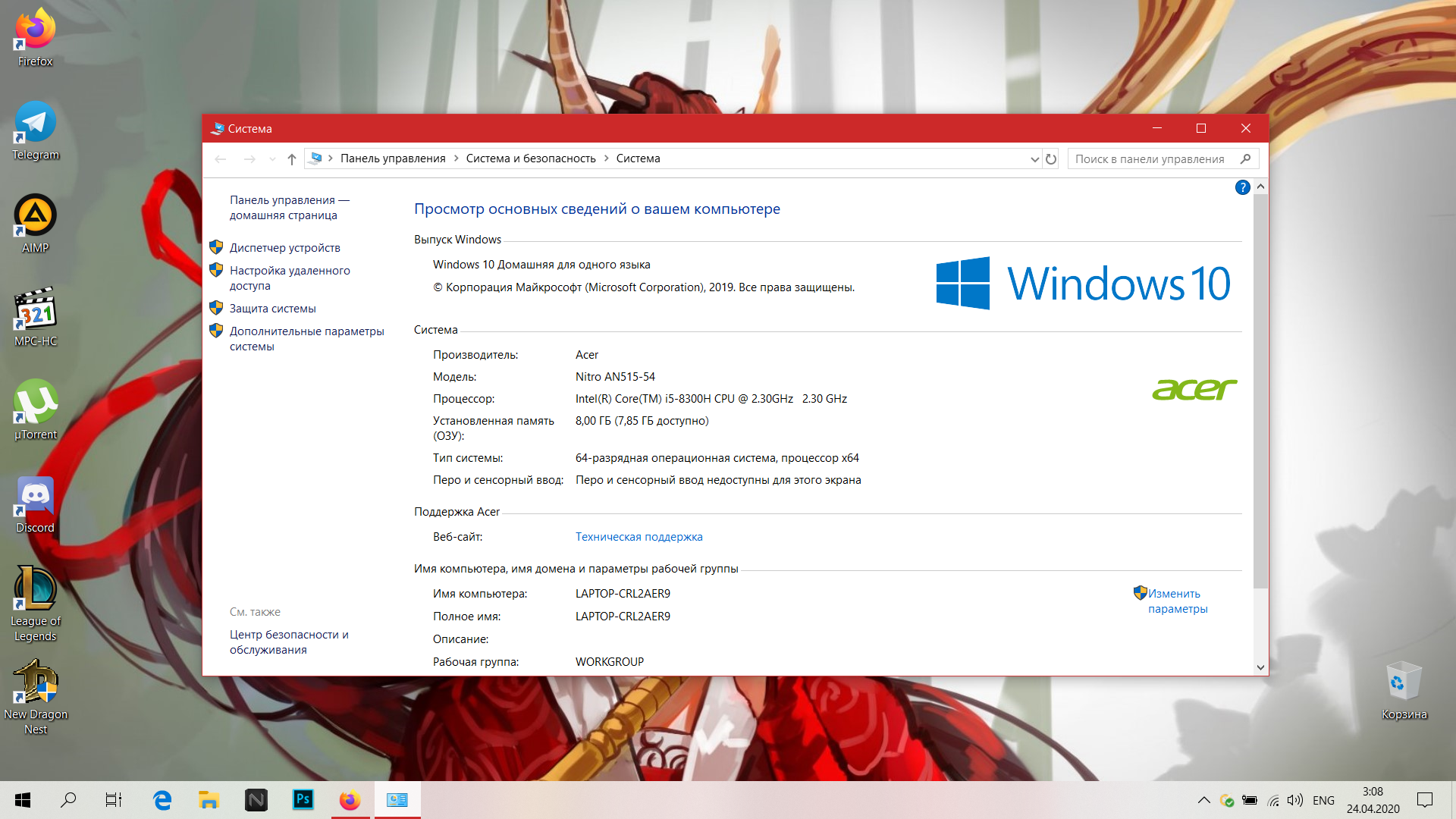Viewport: 1456px width, 819px height.
Task: Select the Discord desktop icon
Action: tap(36, 504)
